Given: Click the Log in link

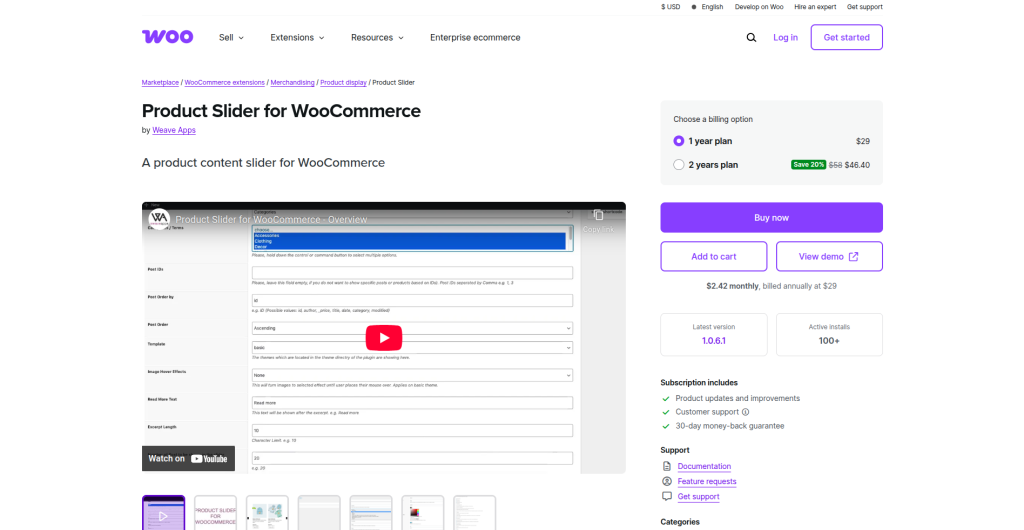Looking at the screenshot, I should pos(785,37).
